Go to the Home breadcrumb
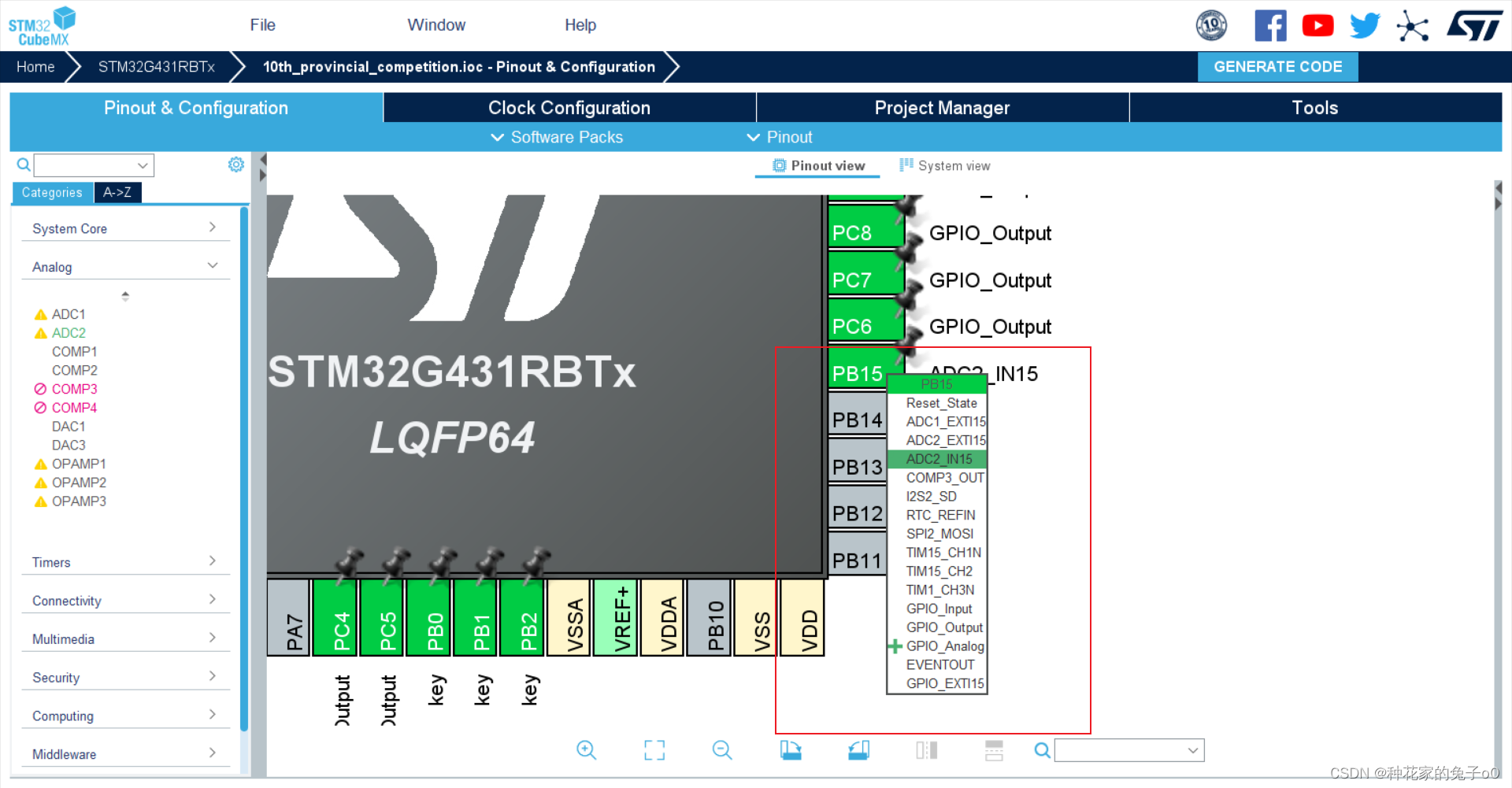This screenshot has height=788, width=1512. [35, 67]
